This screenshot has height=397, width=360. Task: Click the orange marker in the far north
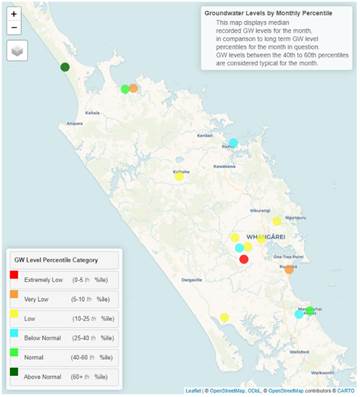pyautogui.click(x=133, y=88)
